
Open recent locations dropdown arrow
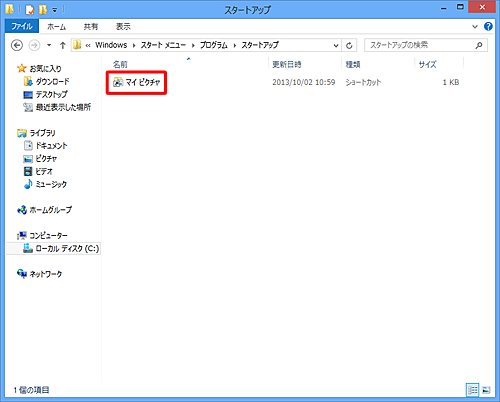pos(49,45)
